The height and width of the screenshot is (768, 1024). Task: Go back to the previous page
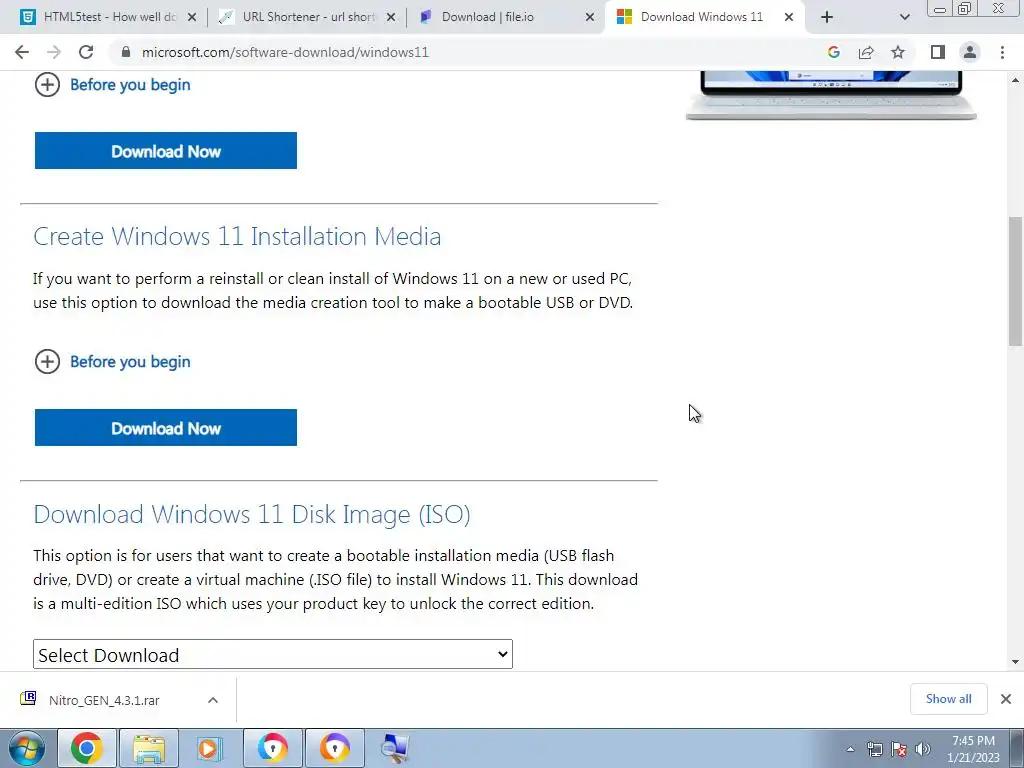click(x=22, y=52)
